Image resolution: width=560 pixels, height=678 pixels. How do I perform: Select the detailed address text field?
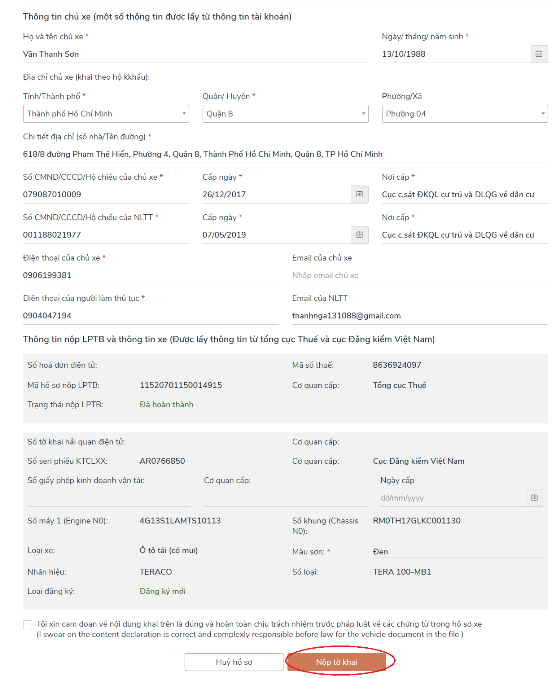(285, 154)
